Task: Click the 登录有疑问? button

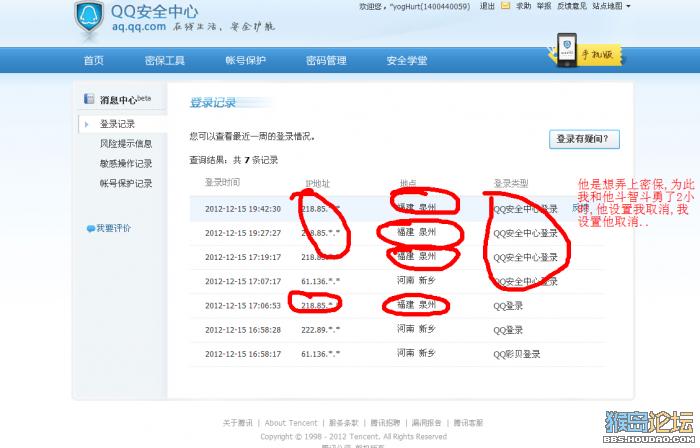Action: pos(584,139)
